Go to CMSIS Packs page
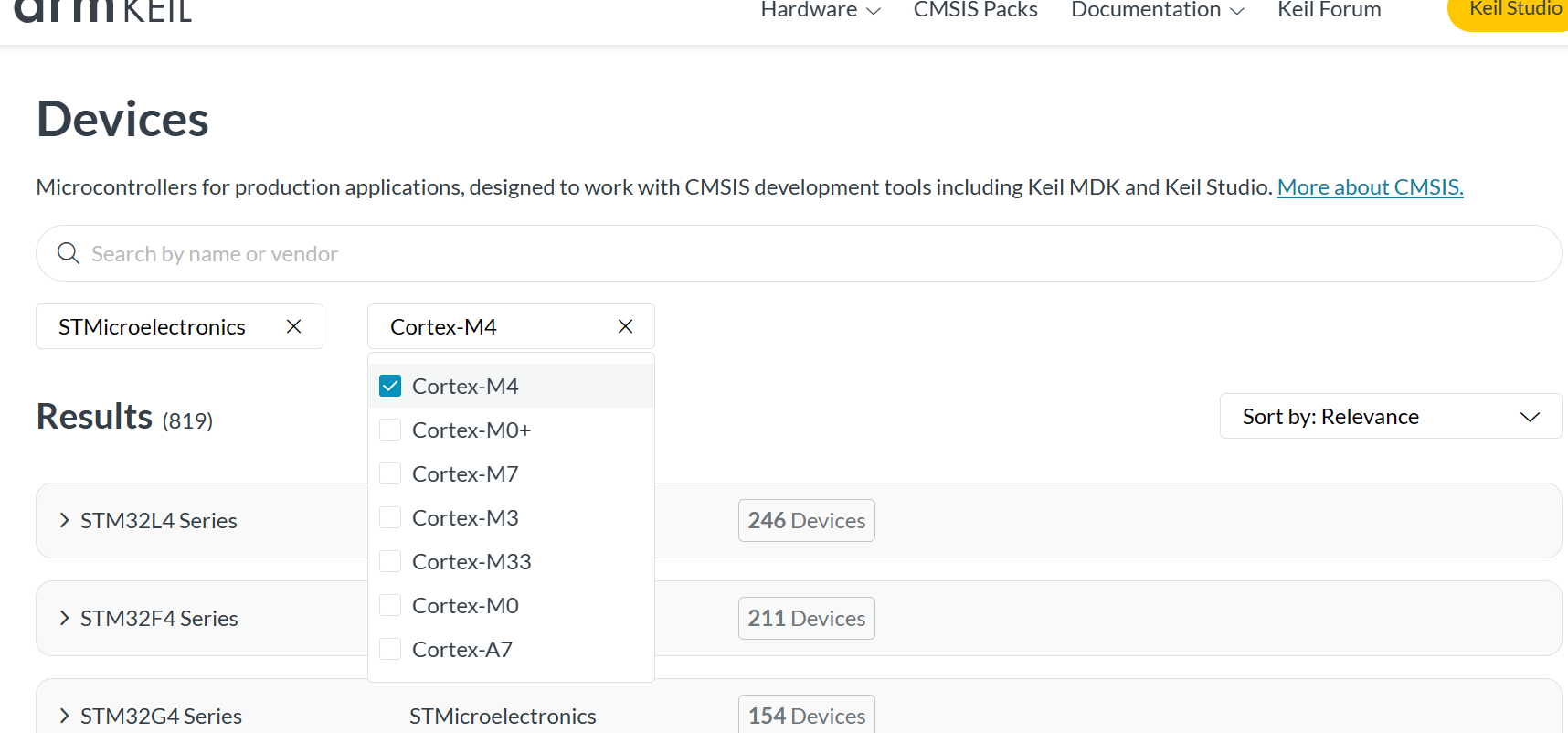The height and width of the screenshot is (733, 1568). 975,10
